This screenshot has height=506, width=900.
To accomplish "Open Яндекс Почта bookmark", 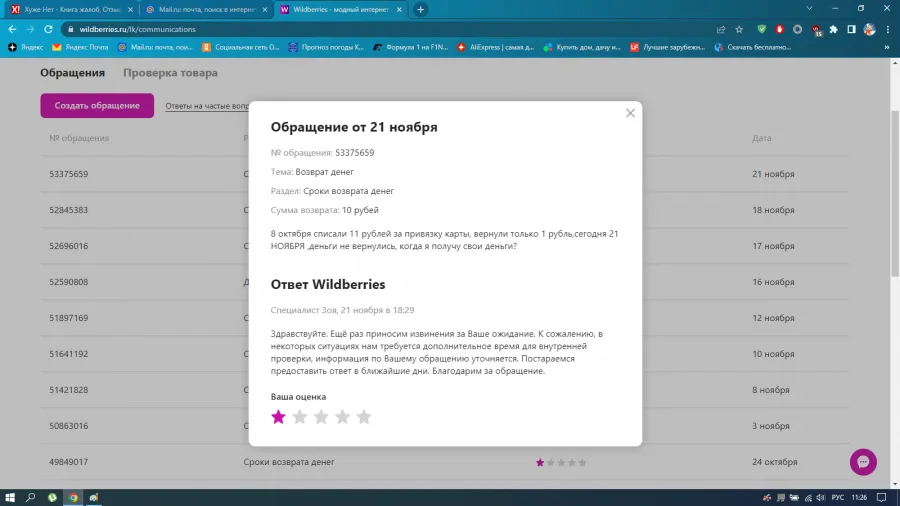I will [80, 47].
